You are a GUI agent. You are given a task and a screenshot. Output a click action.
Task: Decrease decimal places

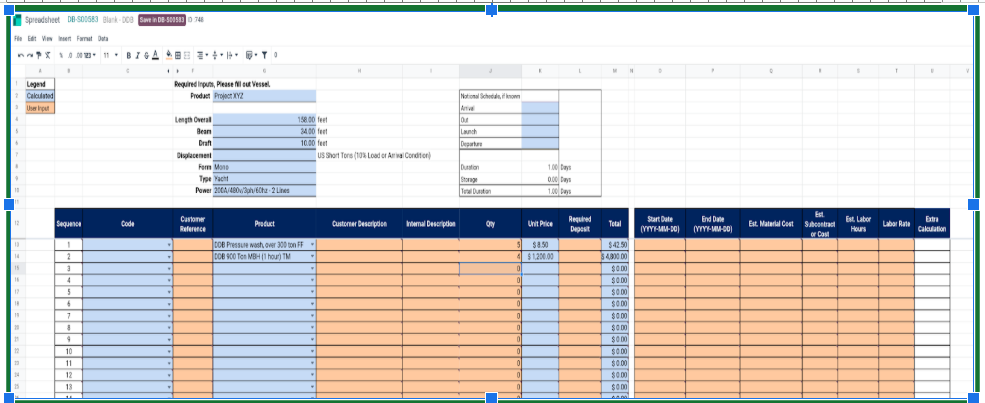tap(70, 55)
